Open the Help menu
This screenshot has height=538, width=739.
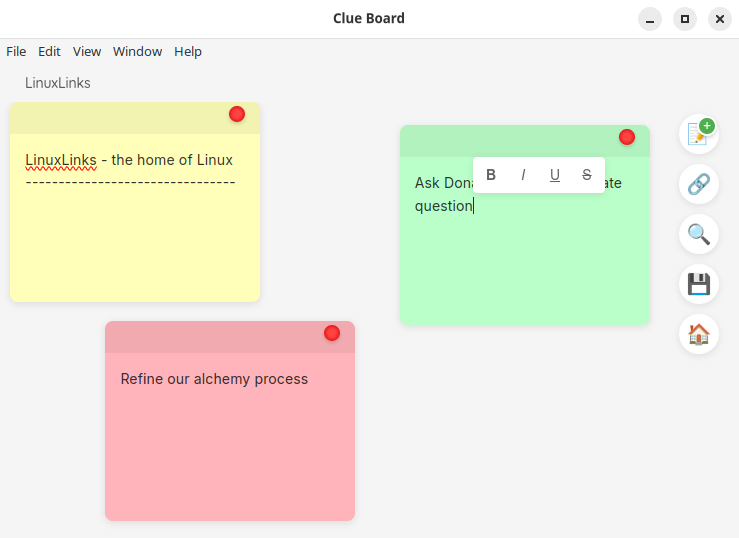click(x=188, y=51)
